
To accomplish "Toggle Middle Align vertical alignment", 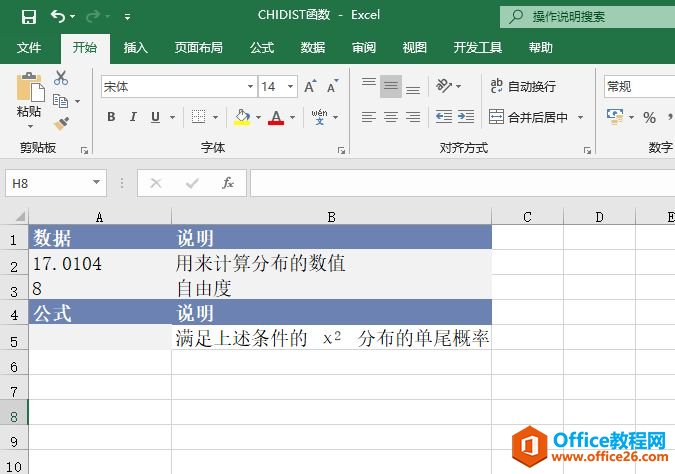I will pyautogui.click(x=391, y=86).
